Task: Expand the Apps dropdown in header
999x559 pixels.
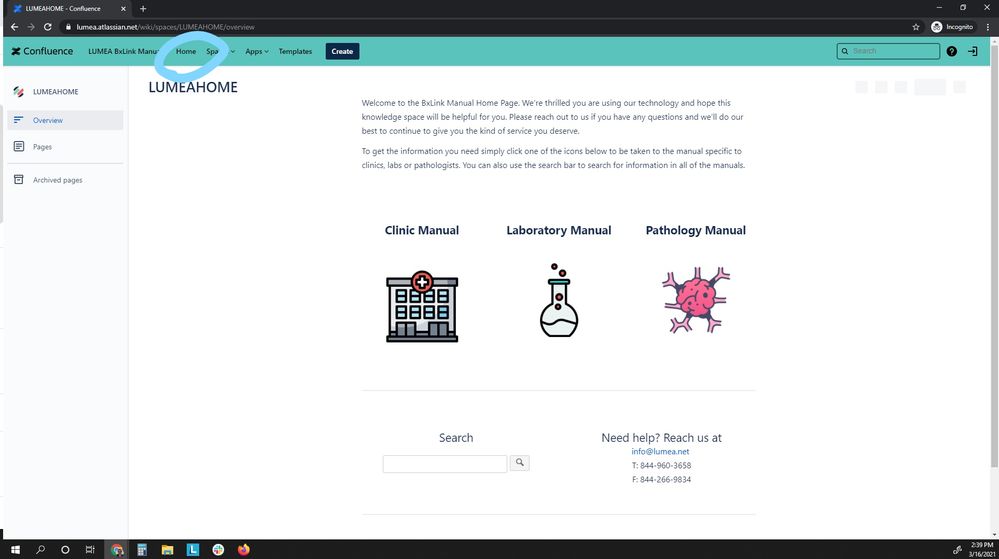Action: point(257,51)
